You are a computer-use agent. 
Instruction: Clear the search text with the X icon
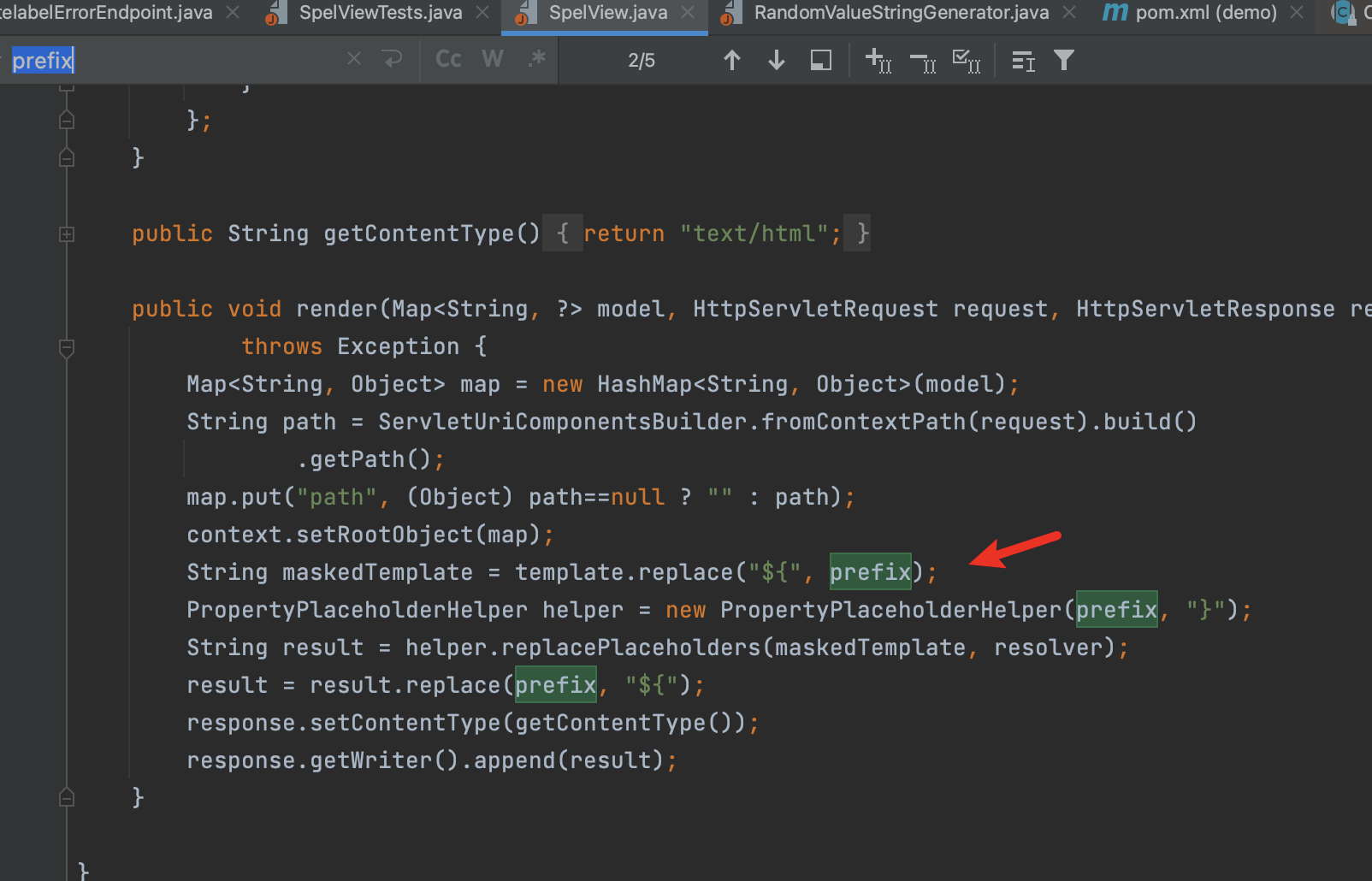point(354,59)
